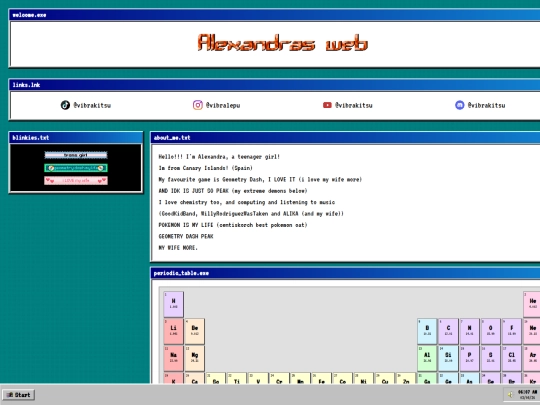540x405 pixels.
Task: Select Argon (Ar) element cell
Action: tap(532, 358)
